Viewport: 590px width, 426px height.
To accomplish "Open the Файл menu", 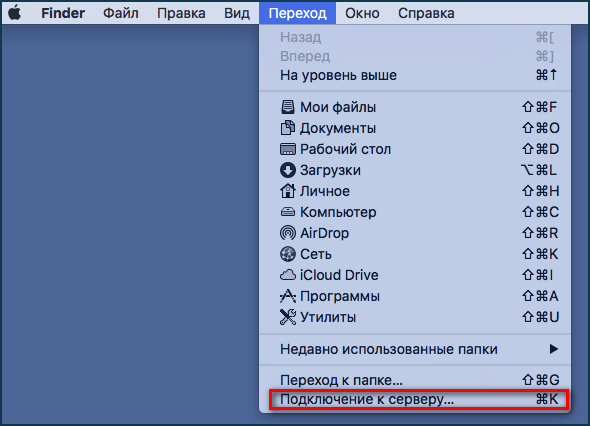I will (121, 13).
